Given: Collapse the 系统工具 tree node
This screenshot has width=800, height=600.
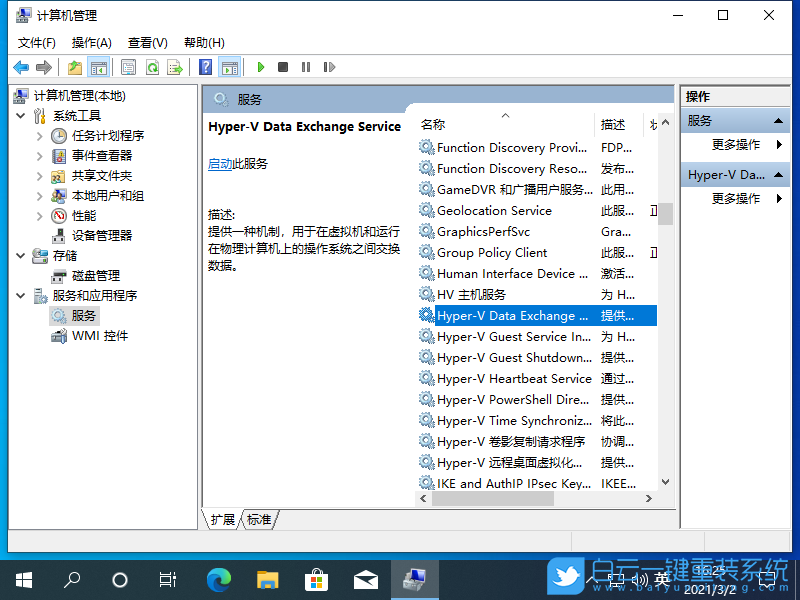Looking at the screenshot, I should (22, 115).
